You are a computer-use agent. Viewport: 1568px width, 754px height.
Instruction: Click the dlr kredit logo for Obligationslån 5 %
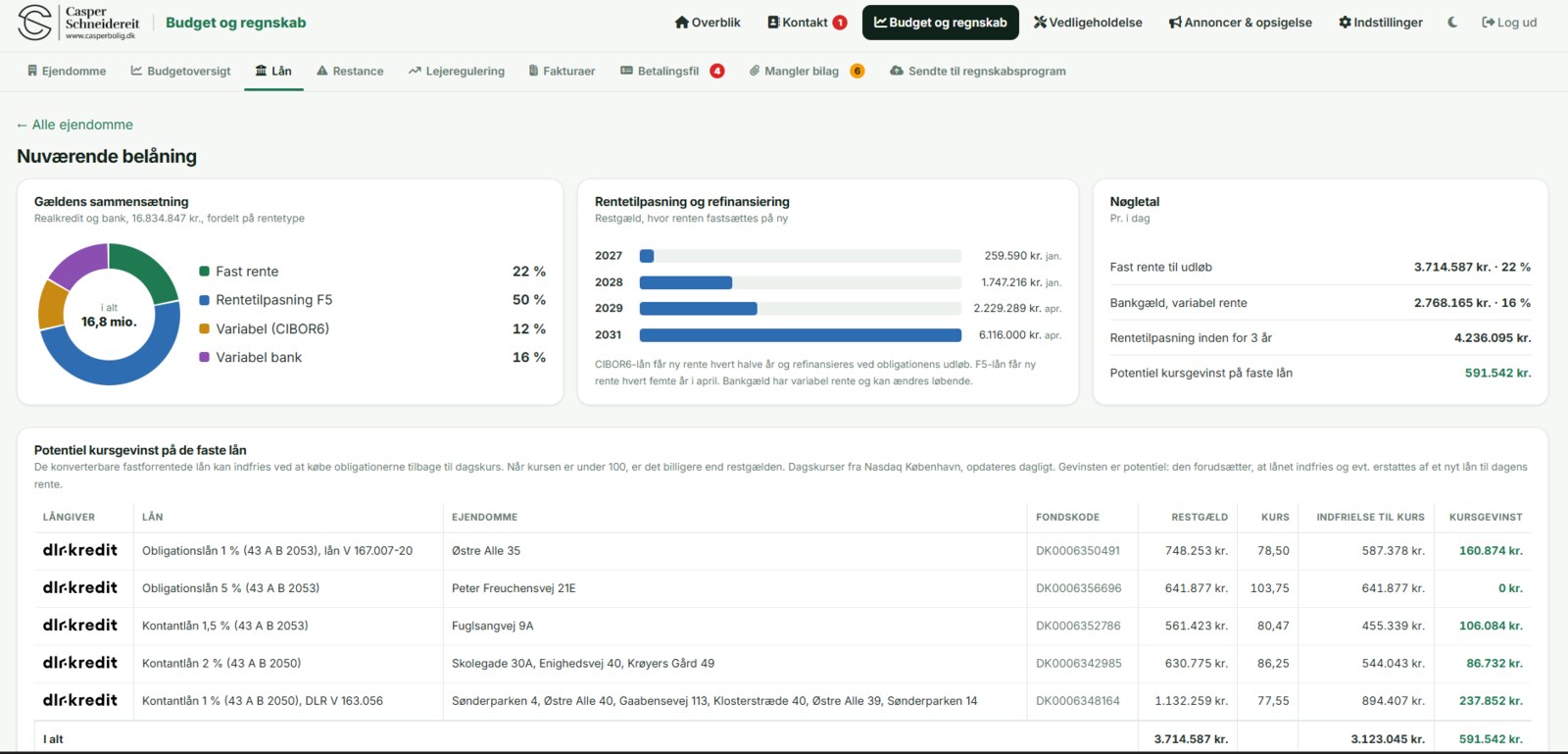pos(80,588)
